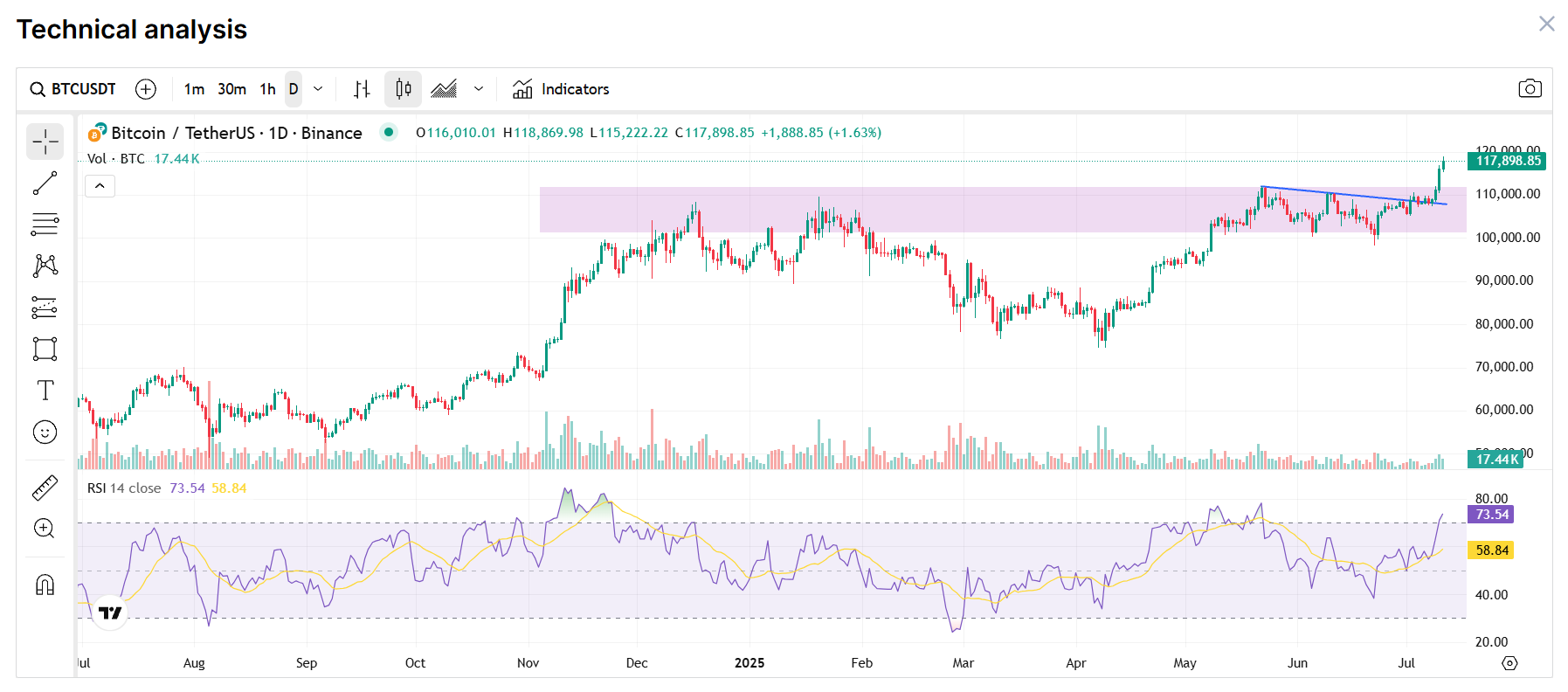Click the green market status dot
Screen dimensions: 1568x692
click(389, 133)
